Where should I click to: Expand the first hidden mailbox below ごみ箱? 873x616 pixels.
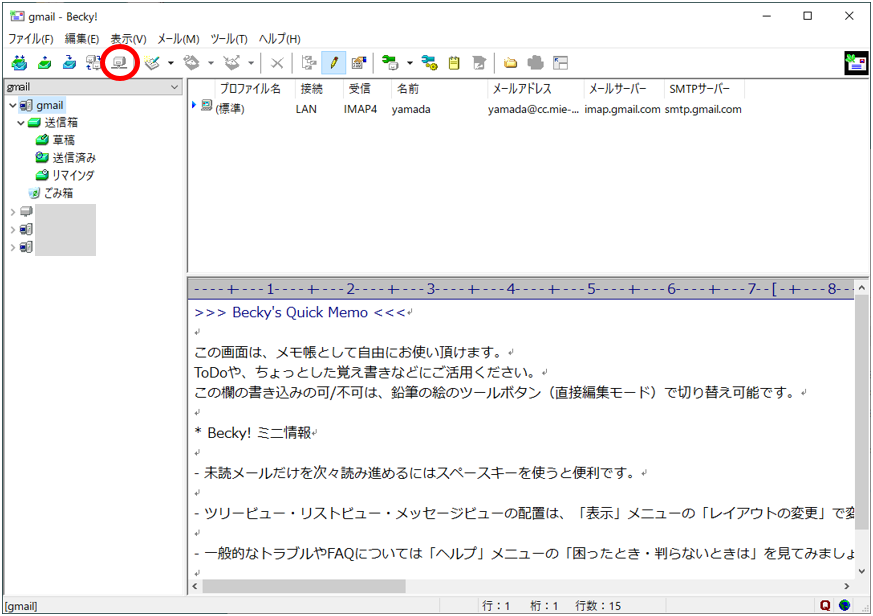[x=13, y=212]
